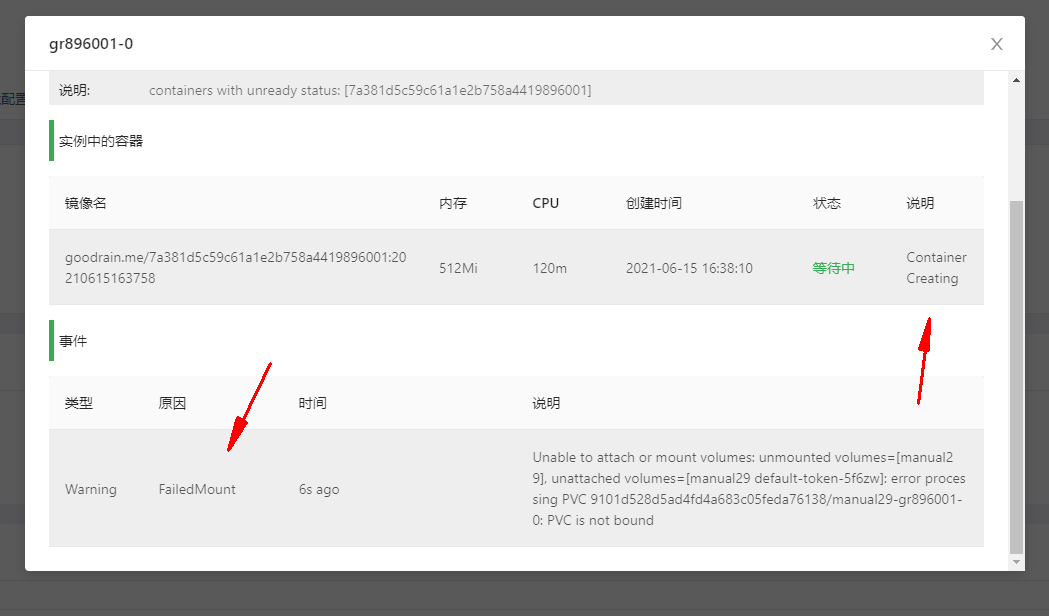
Task: Click the Container Creating description
Action: tap(936, 268)
